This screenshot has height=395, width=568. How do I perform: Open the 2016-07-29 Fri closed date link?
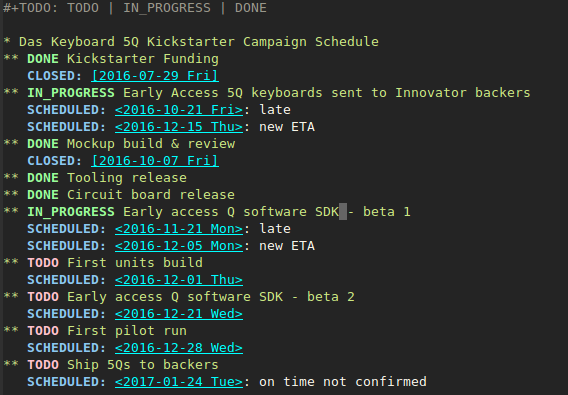point(155,76)
